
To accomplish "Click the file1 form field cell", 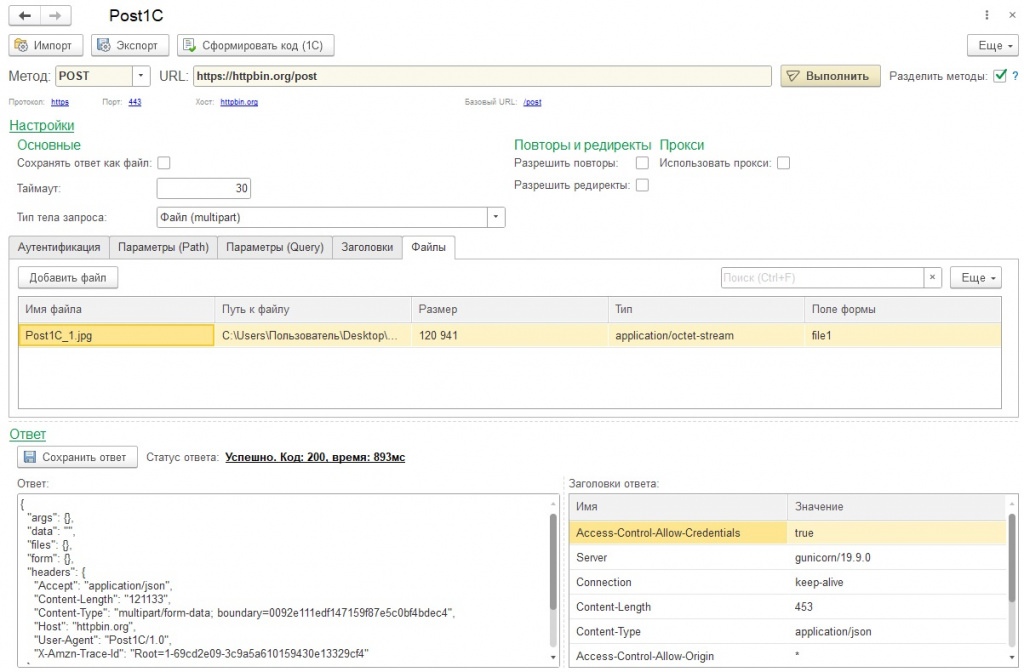I will [903, 336].
